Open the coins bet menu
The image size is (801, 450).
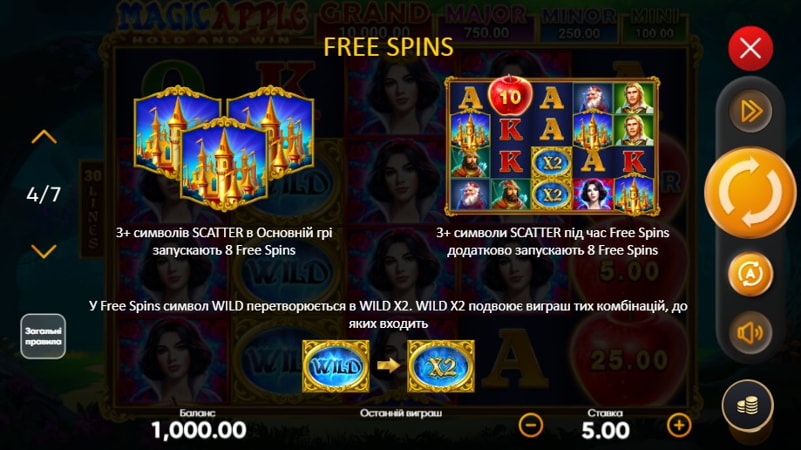(x=747, y=406)
